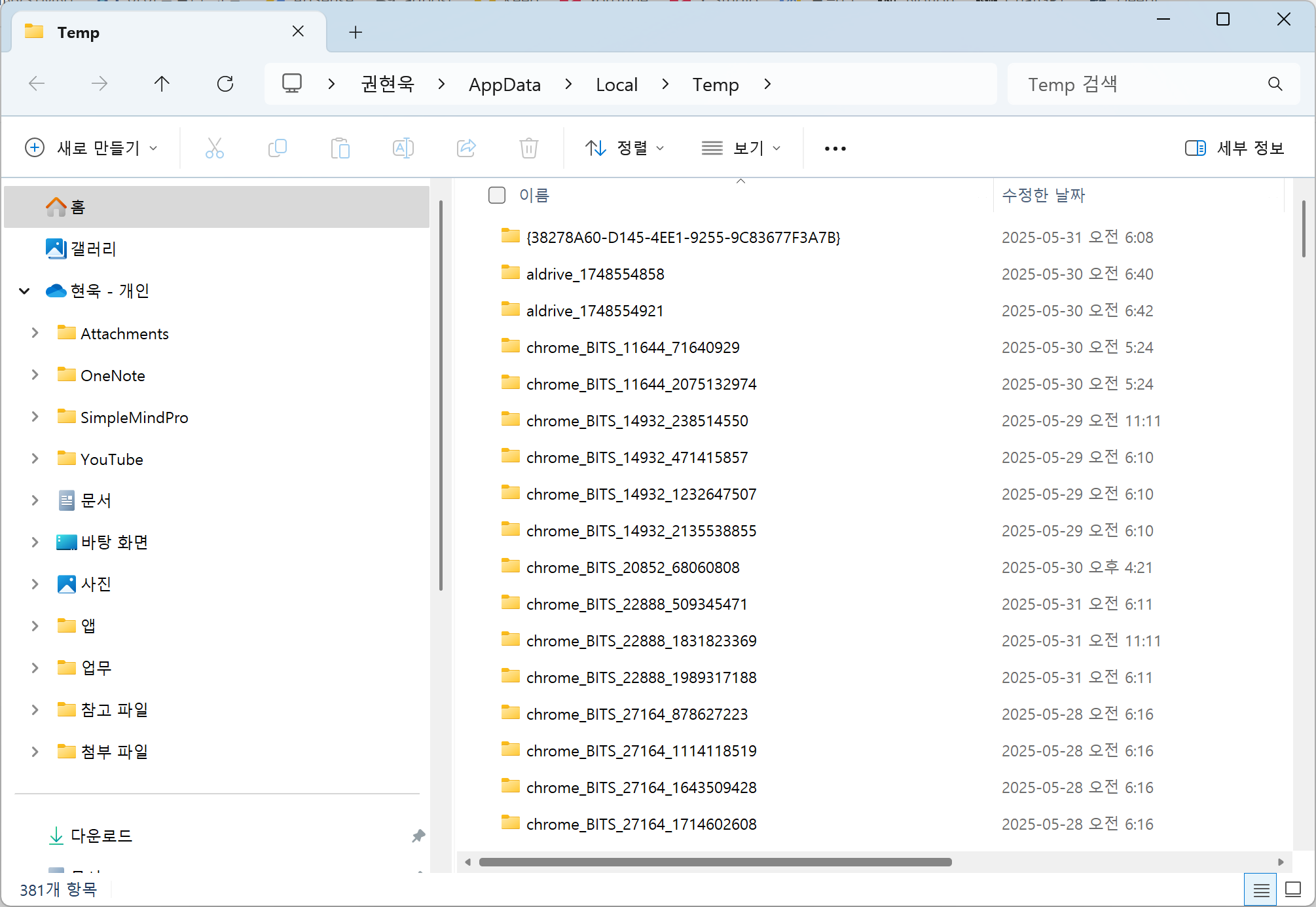The image size is (1316, 907).
Task: Click the Local breadcrumb segment
Action: (x=617, y=84)
